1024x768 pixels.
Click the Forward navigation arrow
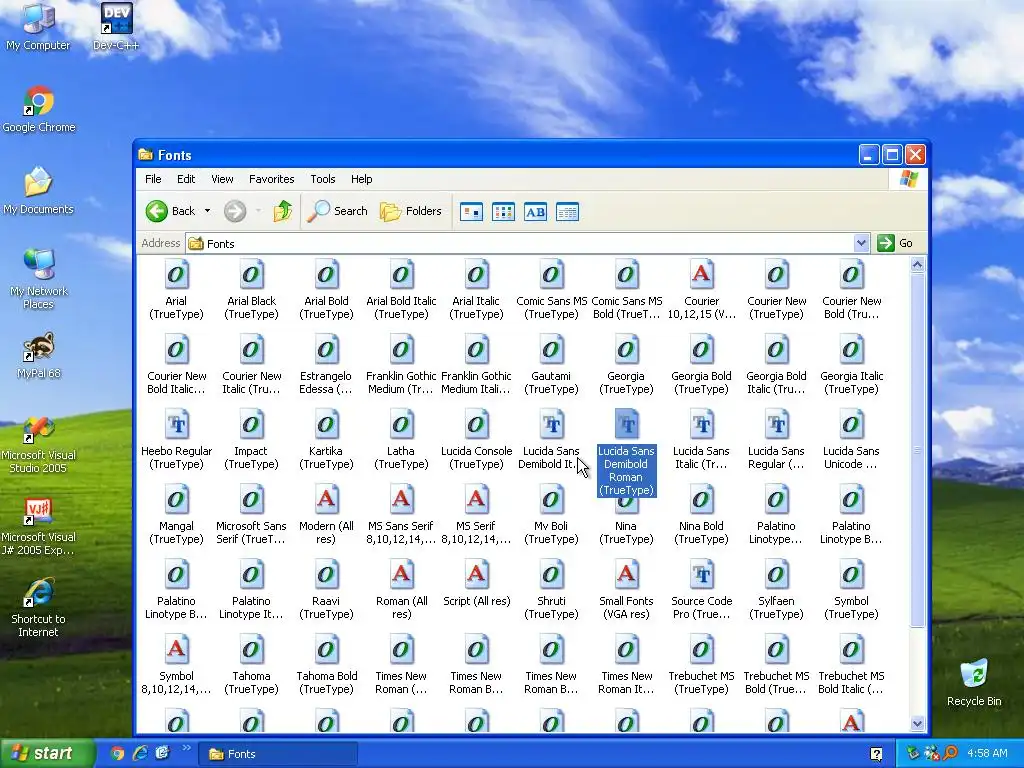[x=235, y=211]
